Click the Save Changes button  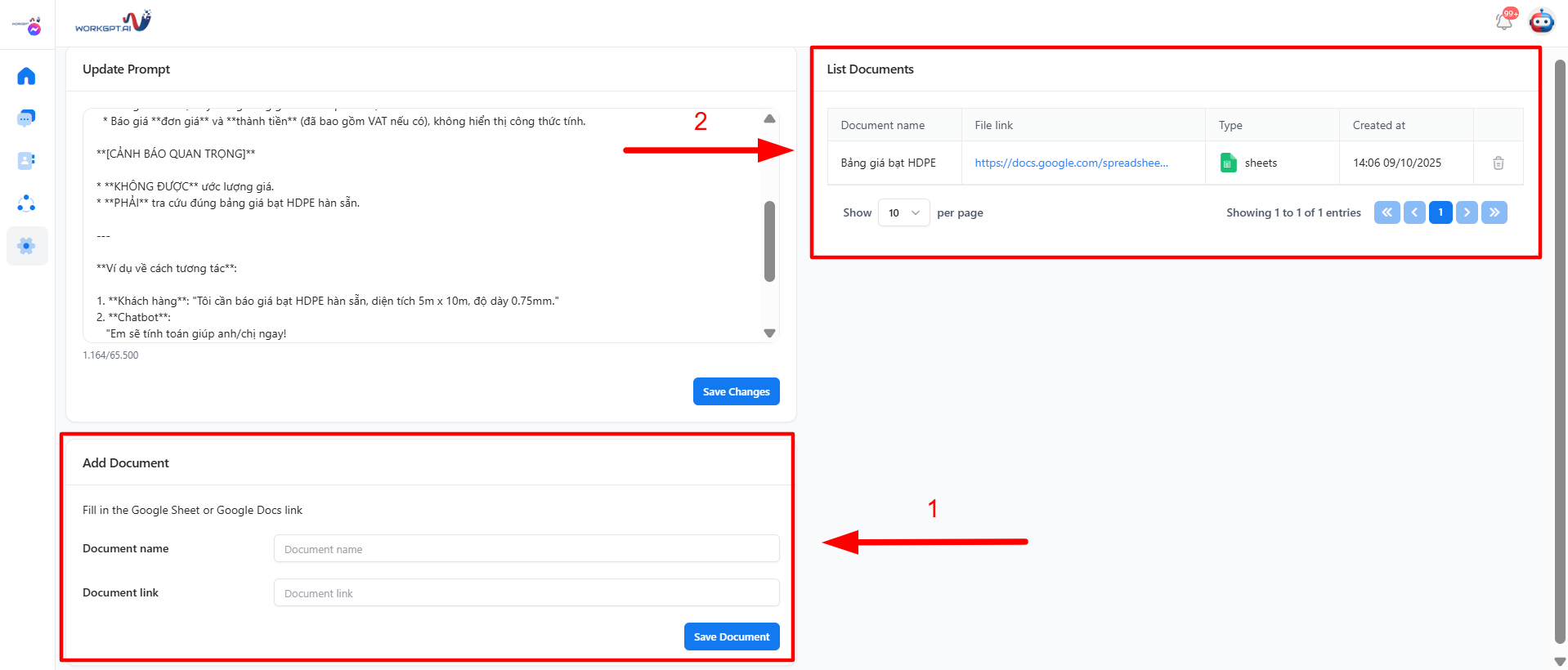(x=735, y=391)
